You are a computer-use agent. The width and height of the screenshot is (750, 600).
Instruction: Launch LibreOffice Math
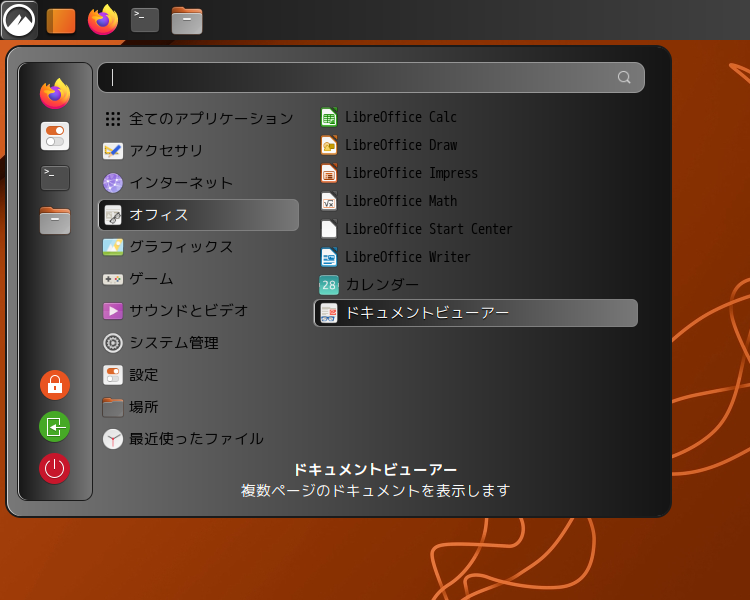[476, 201]
